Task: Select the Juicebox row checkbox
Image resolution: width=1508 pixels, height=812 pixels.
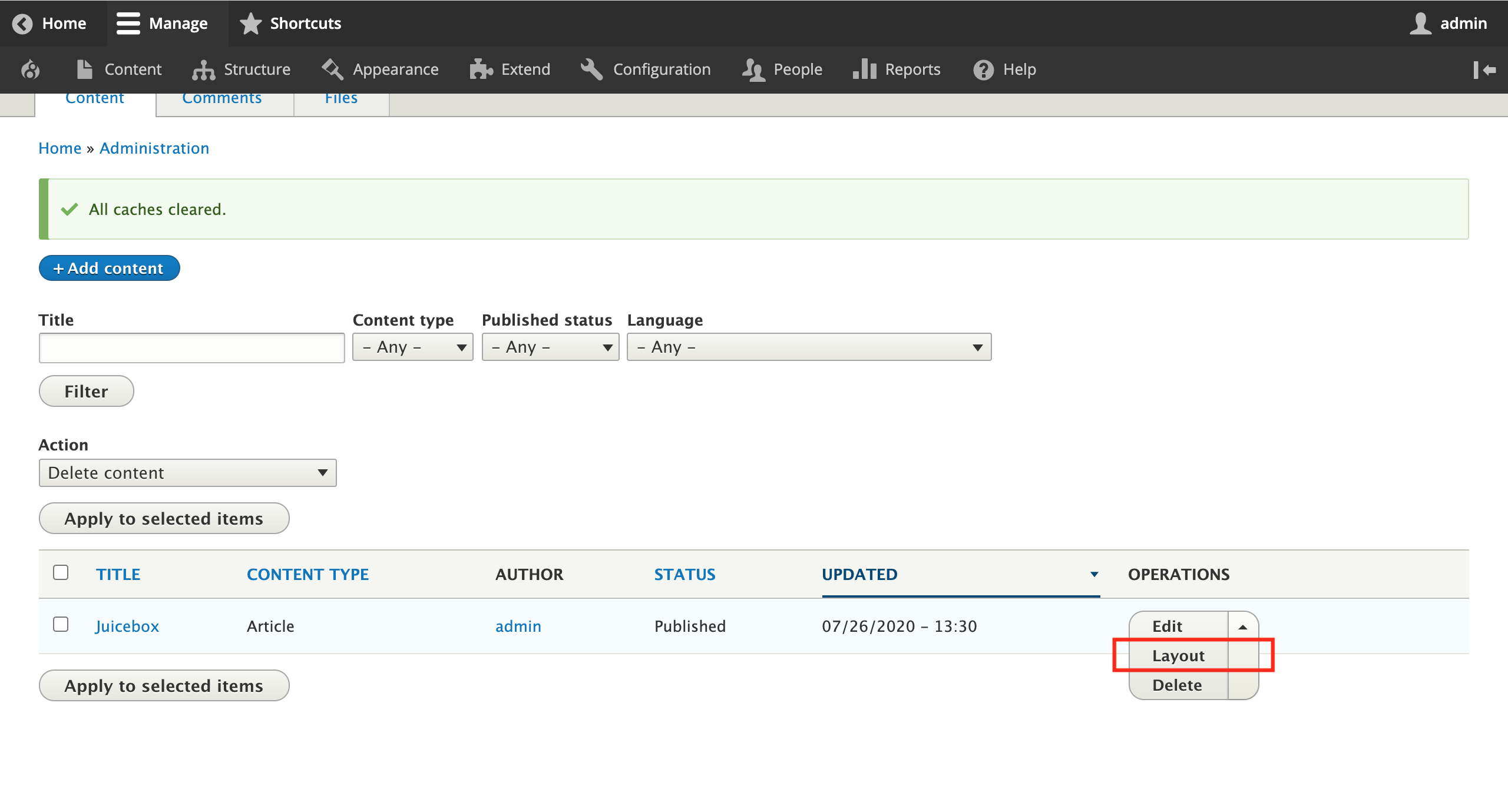Action: tap(61, 625)
